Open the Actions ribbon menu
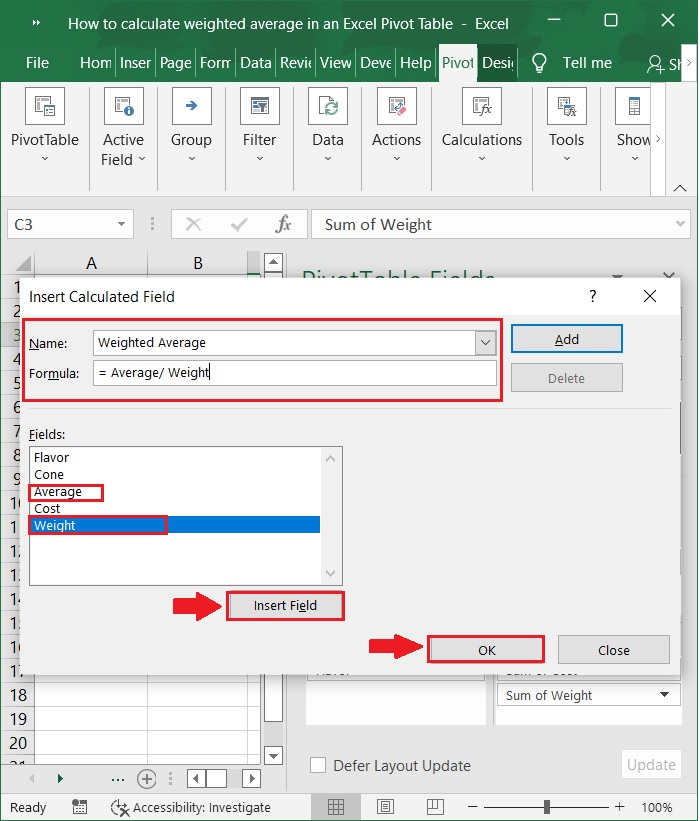 (396, 126)
